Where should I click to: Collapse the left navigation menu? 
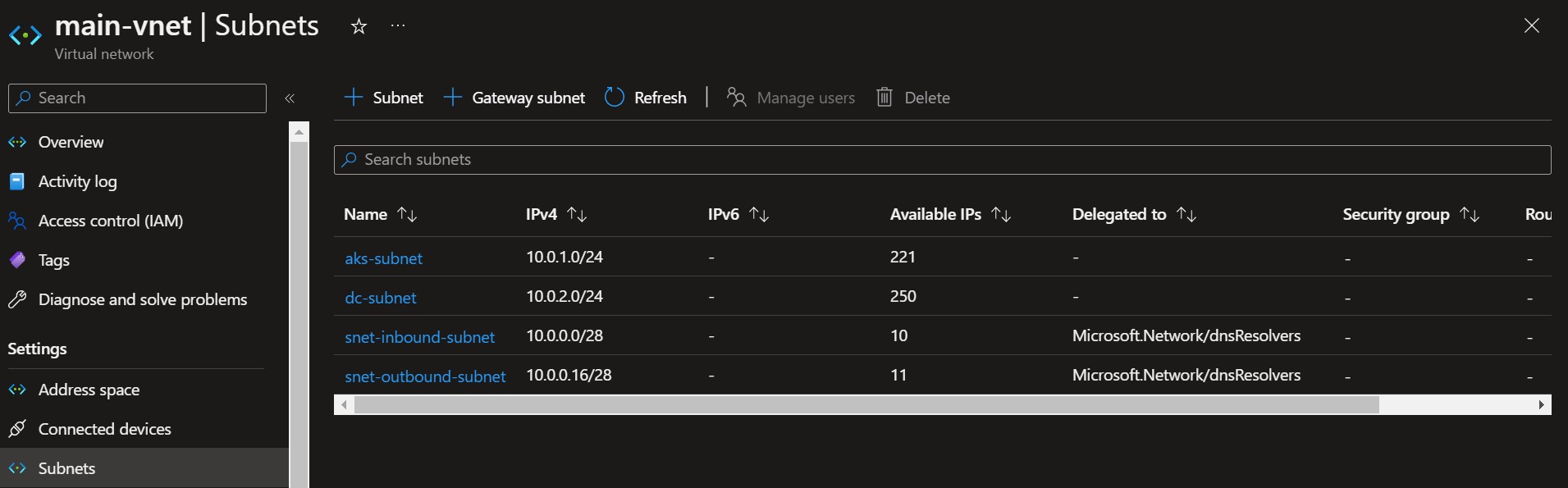point(290,98)
